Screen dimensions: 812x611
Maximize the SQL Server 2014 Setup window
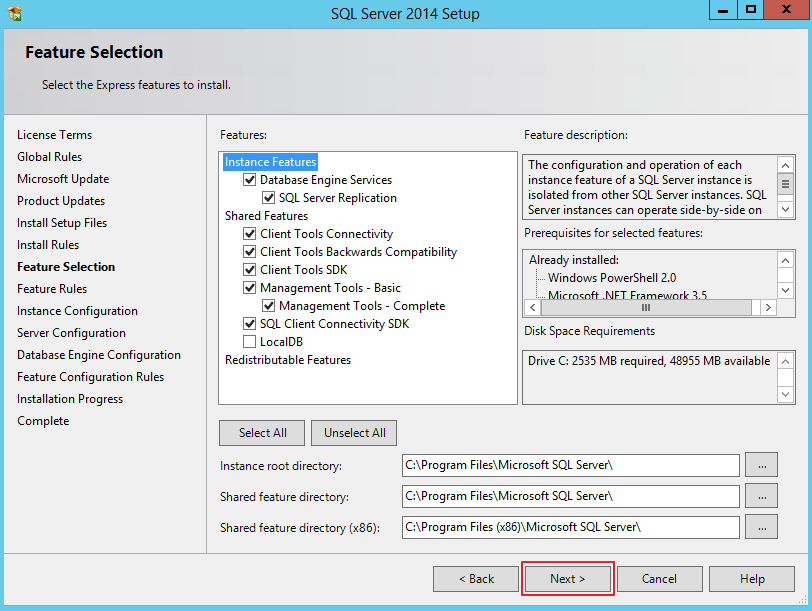[750, 9]
